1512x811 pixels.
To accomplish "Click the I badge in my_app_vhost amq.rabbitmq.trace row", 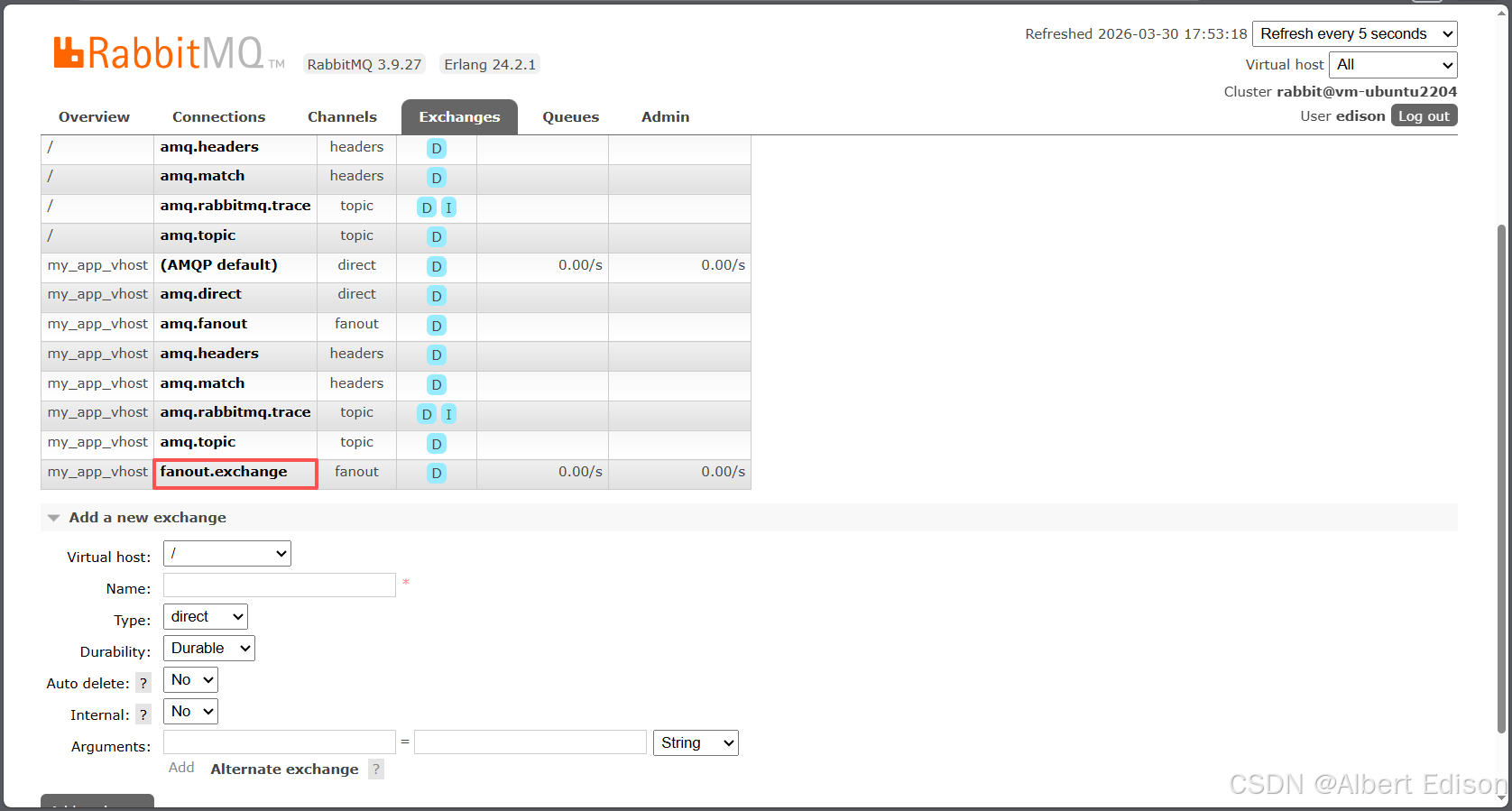I will (x=448, y=414).
